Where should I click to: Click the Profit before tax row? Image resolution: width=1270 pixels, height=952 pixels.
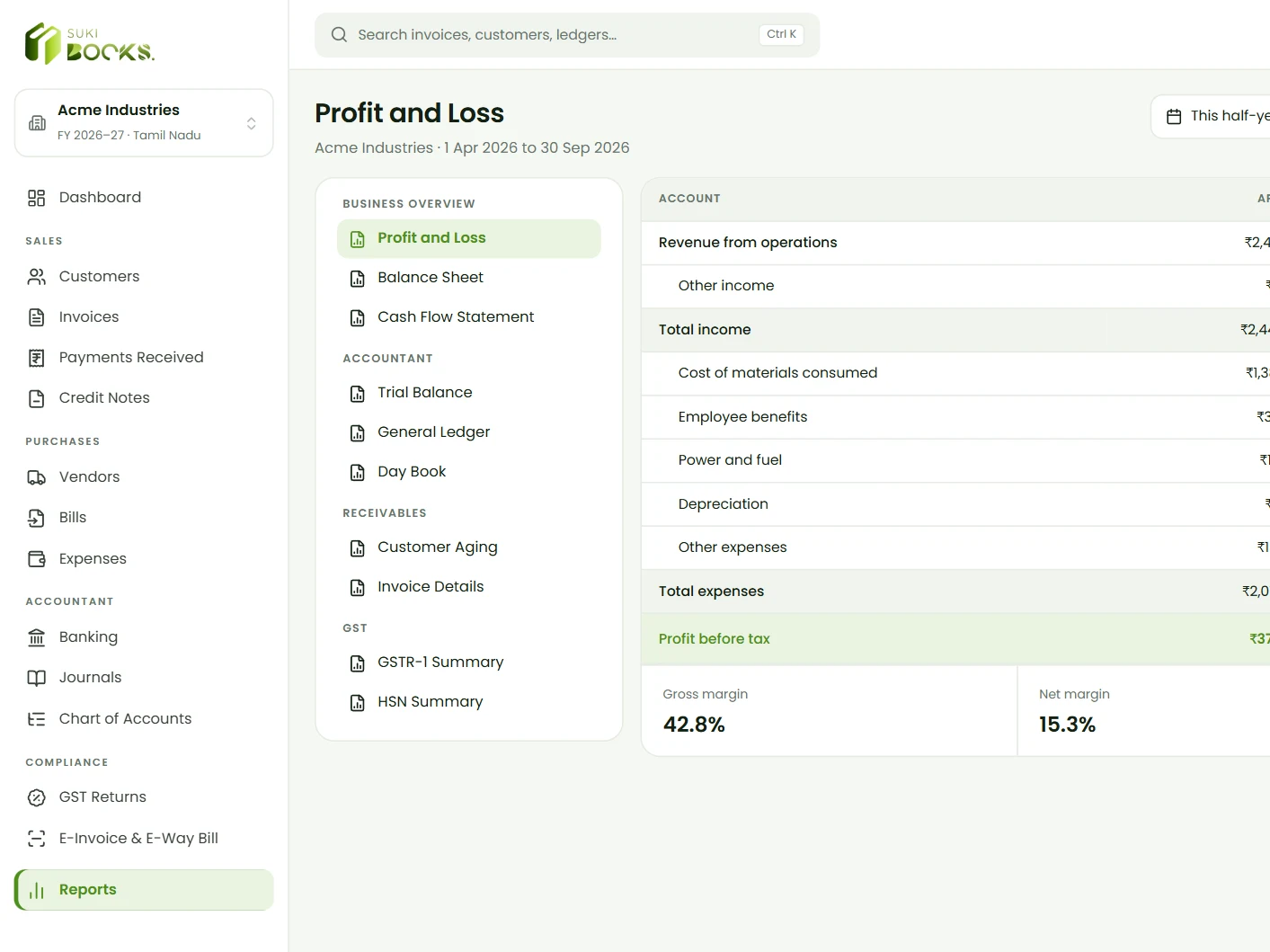pos(955,639)
